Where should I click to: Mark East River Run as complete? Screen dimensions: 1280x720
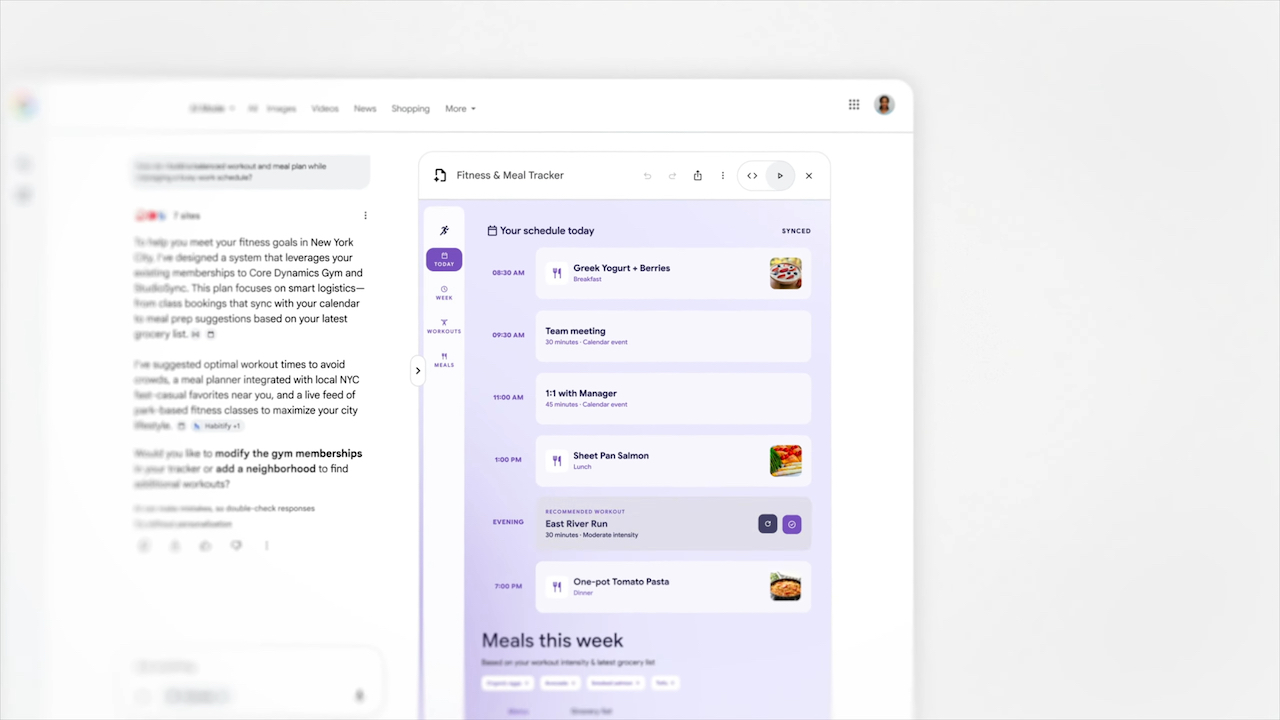[x=792, y=524]
